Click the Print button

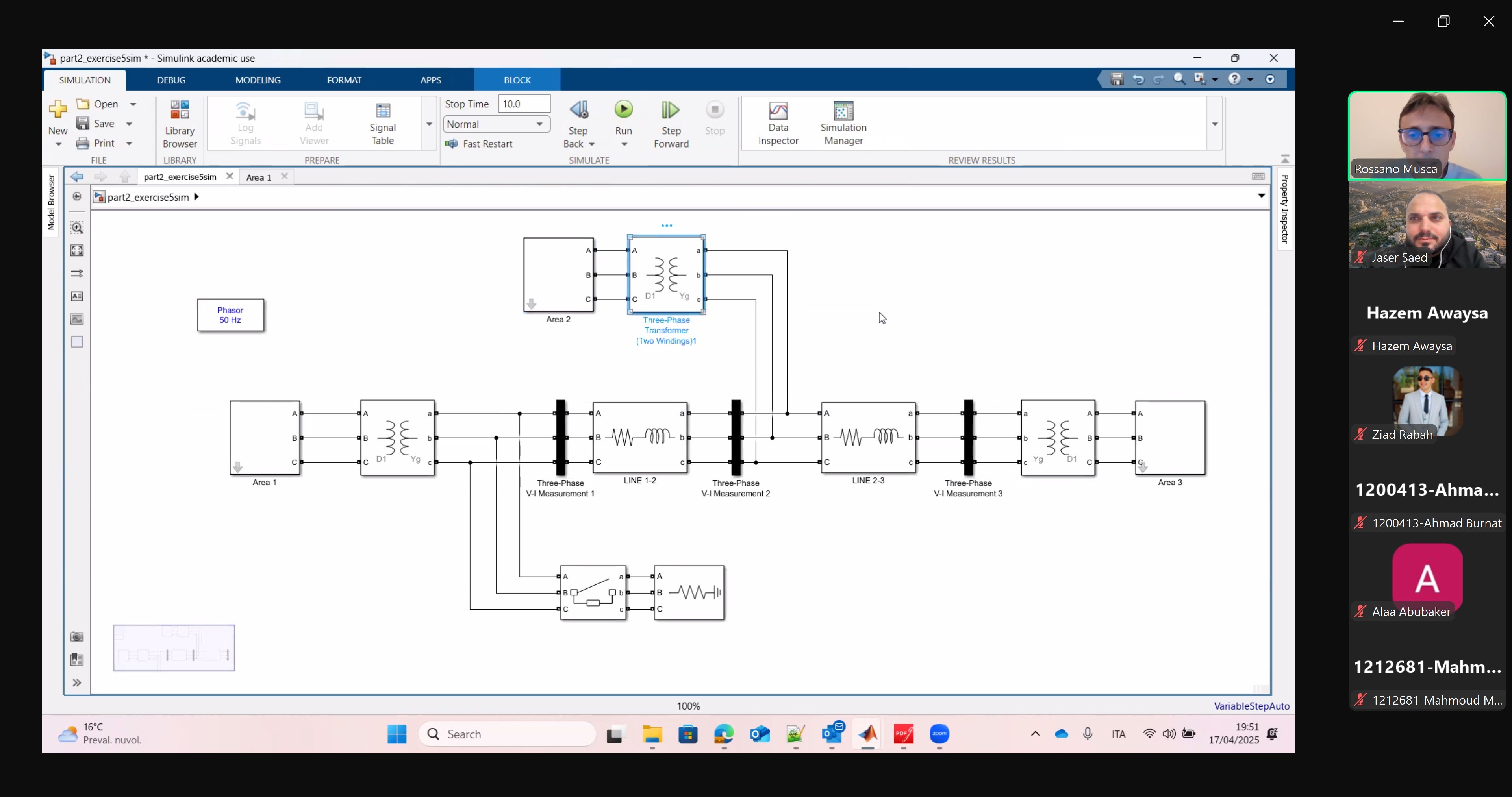(x=96, y=143)
